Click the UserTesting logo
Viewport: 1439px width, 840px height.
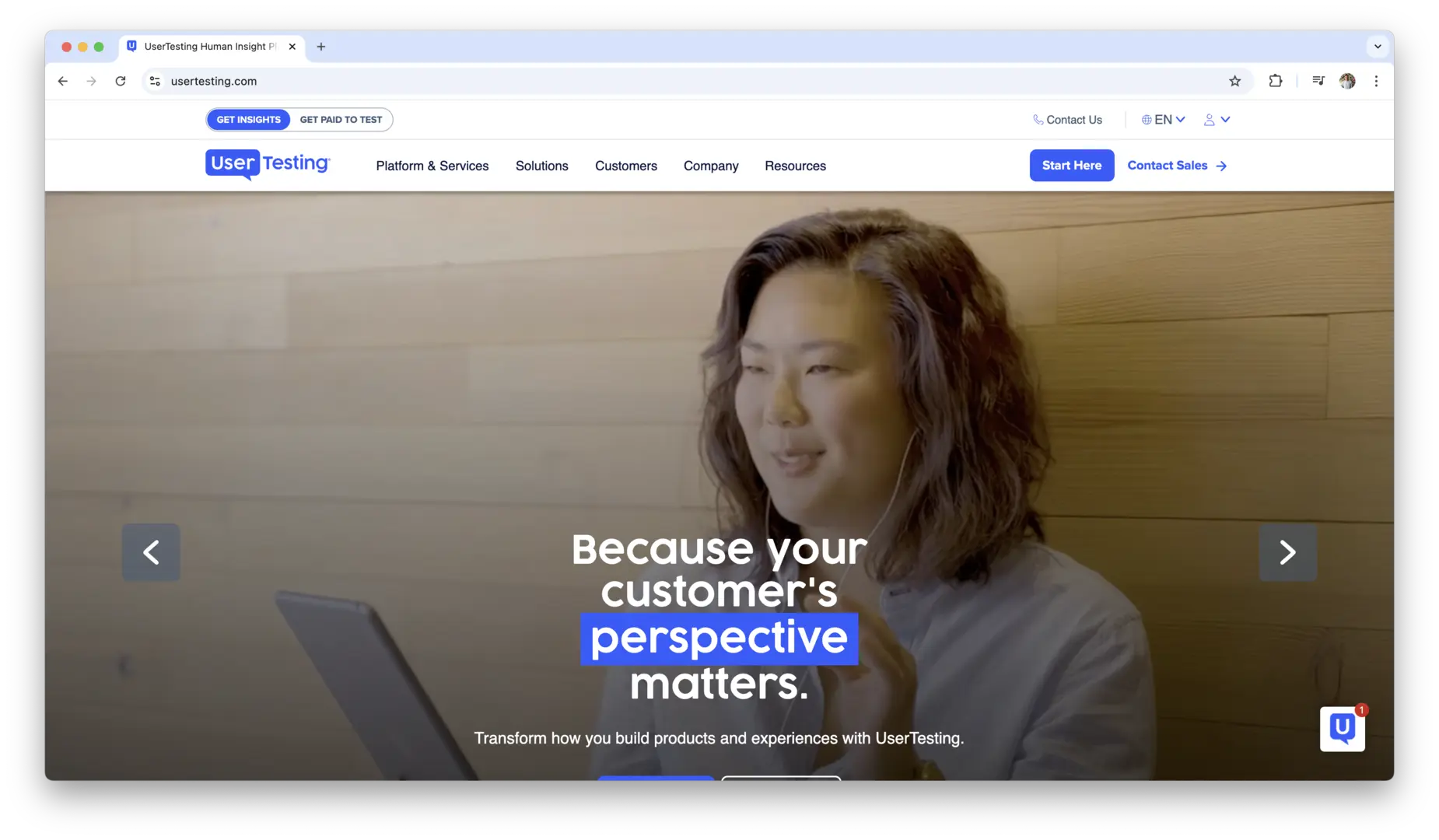[x=268, y=164]
